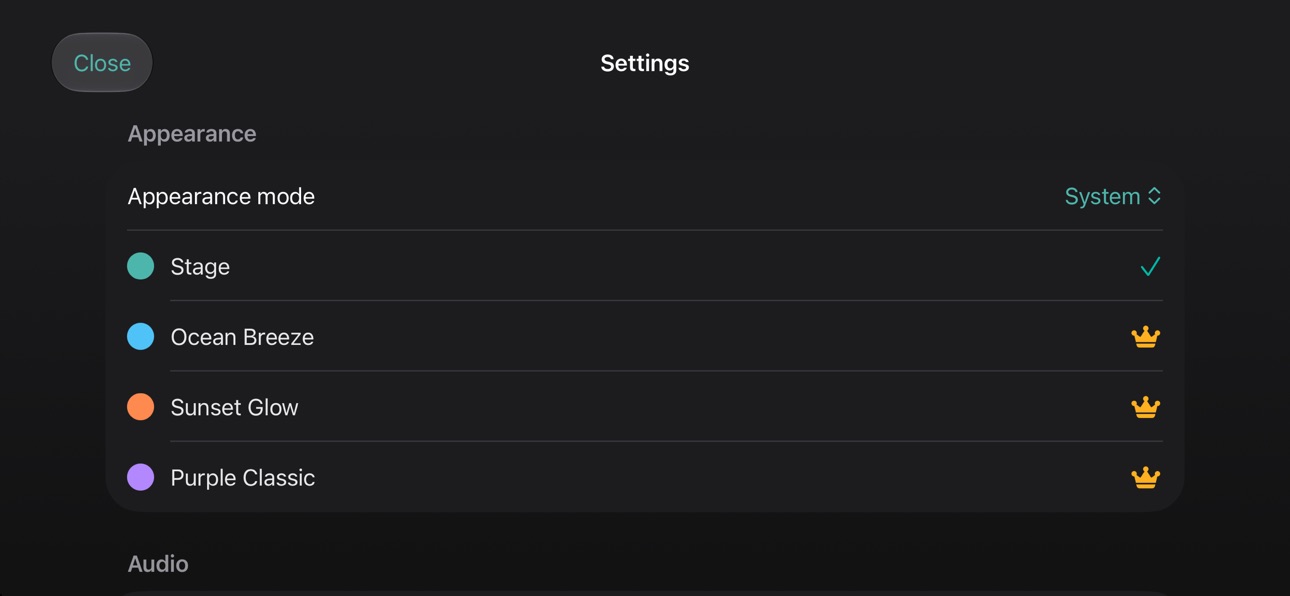This screenshot has width=1290, height=596.
Task: Click the teal checkmark on Stage row
Action: point(1150,266)
